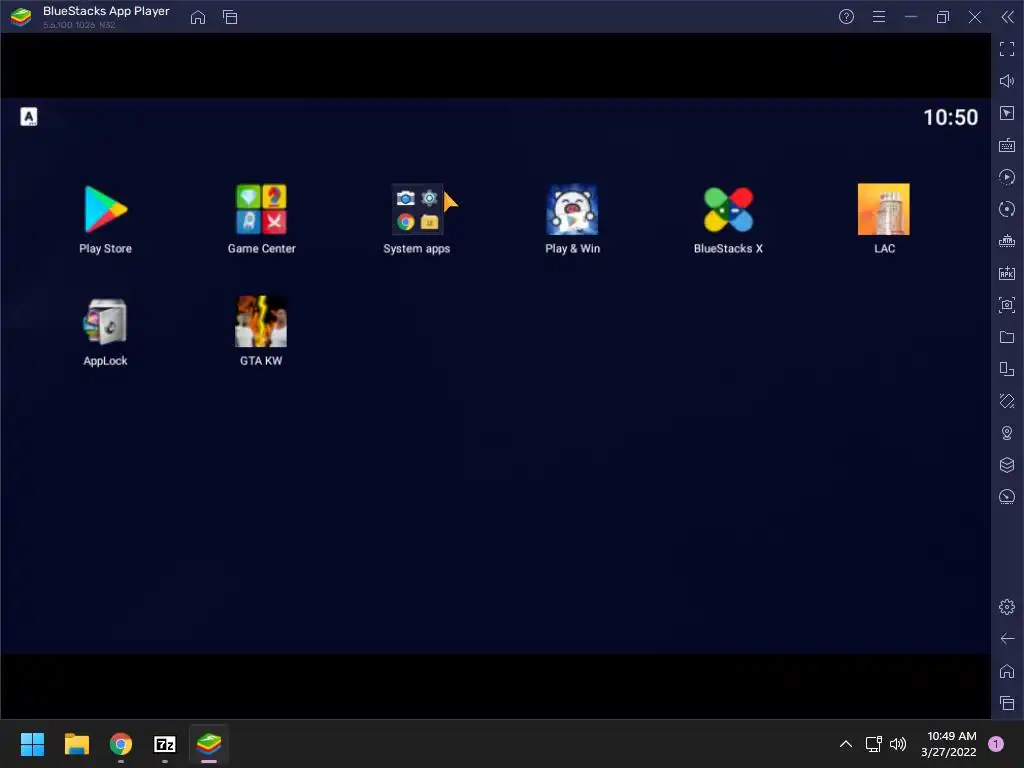
Task: Click BlueStacks icon in the taskbar
Action: [209, 744]
